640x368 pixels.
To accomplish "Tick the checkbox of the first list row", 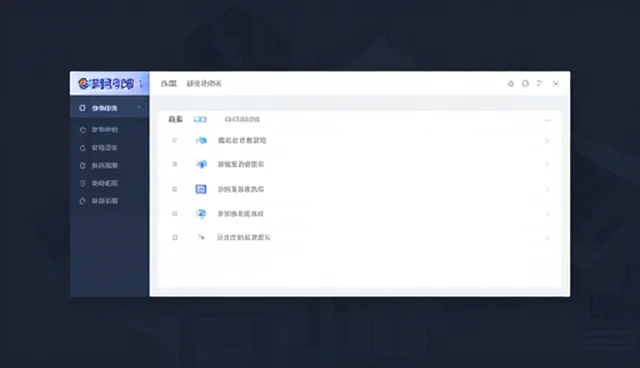I will [x=175, y=140].
